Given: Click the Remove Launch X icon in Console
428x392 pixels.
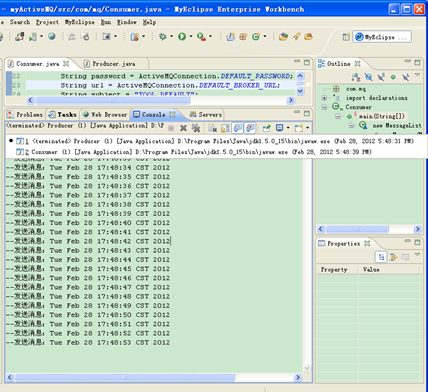Looking at the screenshot, I should click(x=183, y=128).
